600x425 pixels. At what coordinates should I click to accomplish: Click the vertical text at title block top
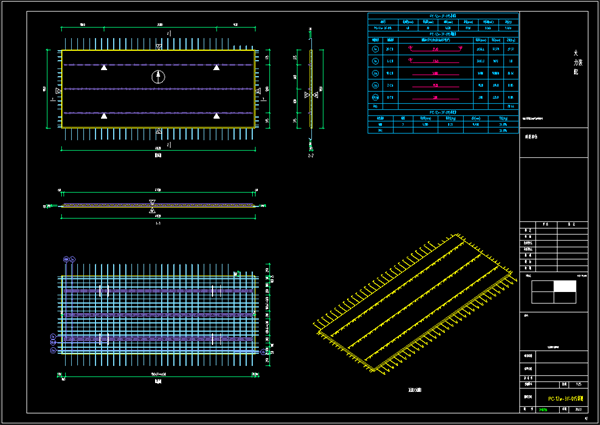click(576, 62)
